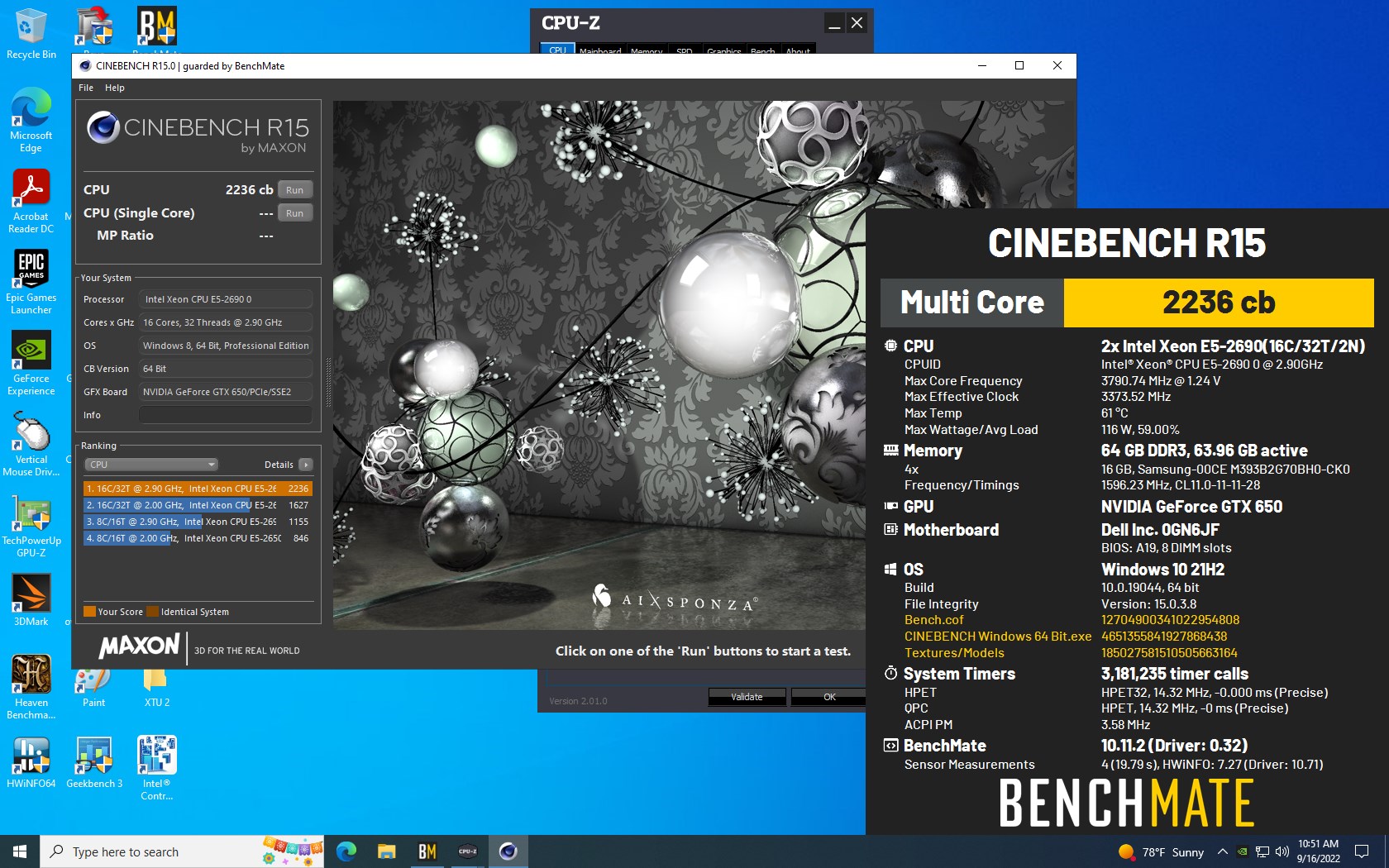This screenshot has width=1389, height=868.
Task: Open Intel Control desktop shortcut
Action: 157,768
